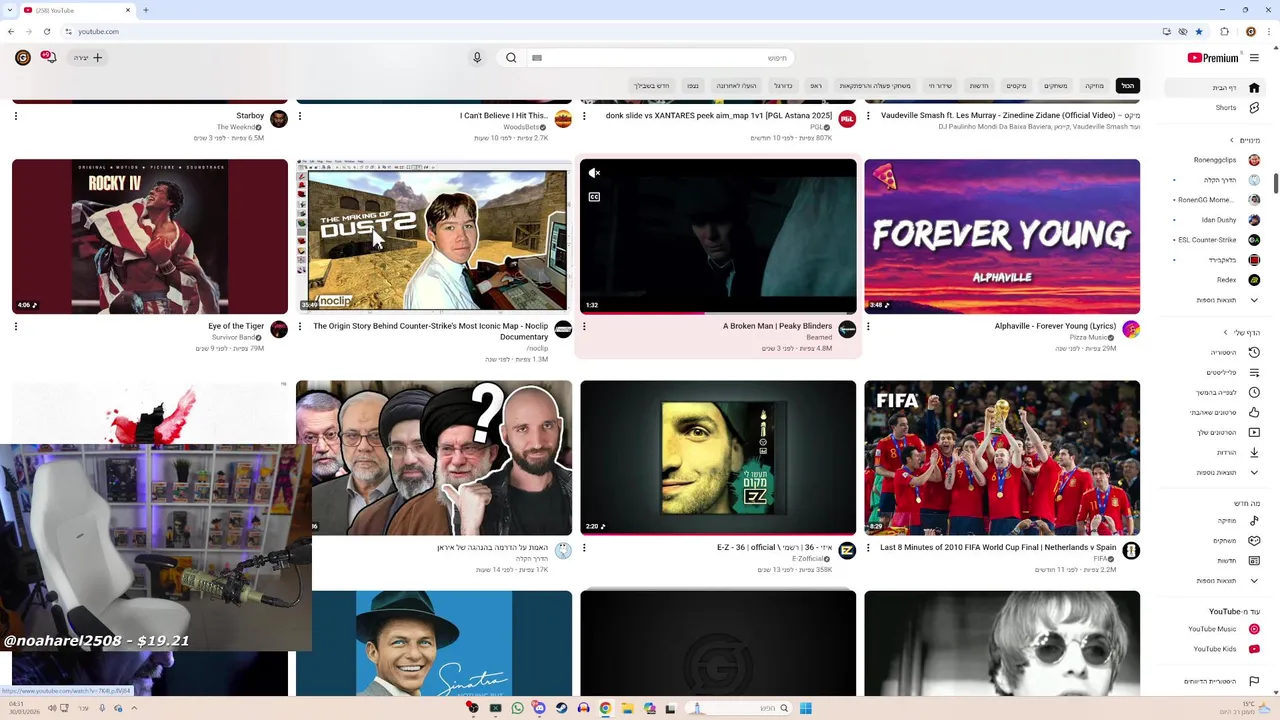
Task: Open Playlists icon in sidebar
Action: 1254,372
